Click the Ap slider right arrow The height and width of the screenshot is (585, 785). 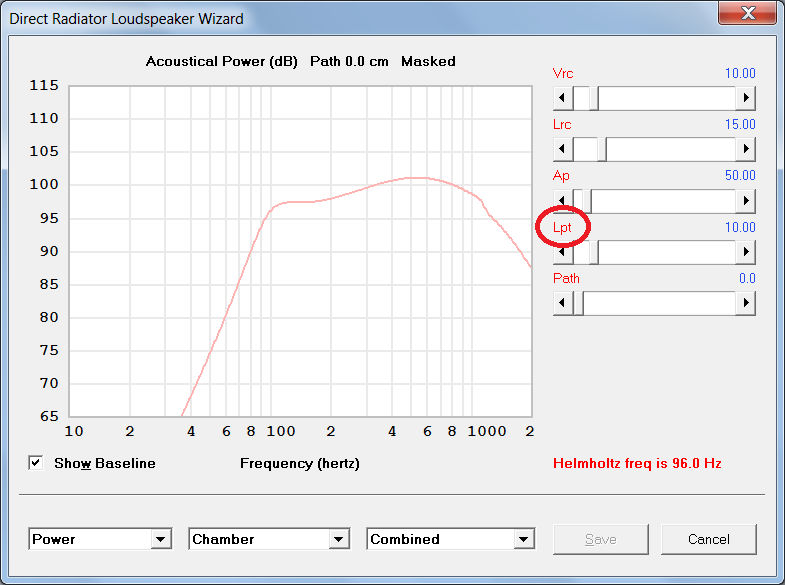745,201
